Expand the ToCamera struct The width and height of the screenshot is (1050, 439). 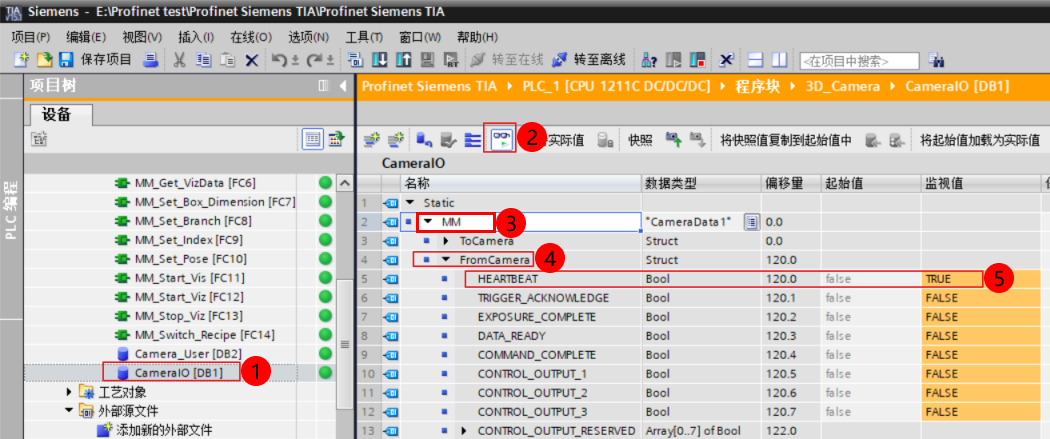(446, 240)
